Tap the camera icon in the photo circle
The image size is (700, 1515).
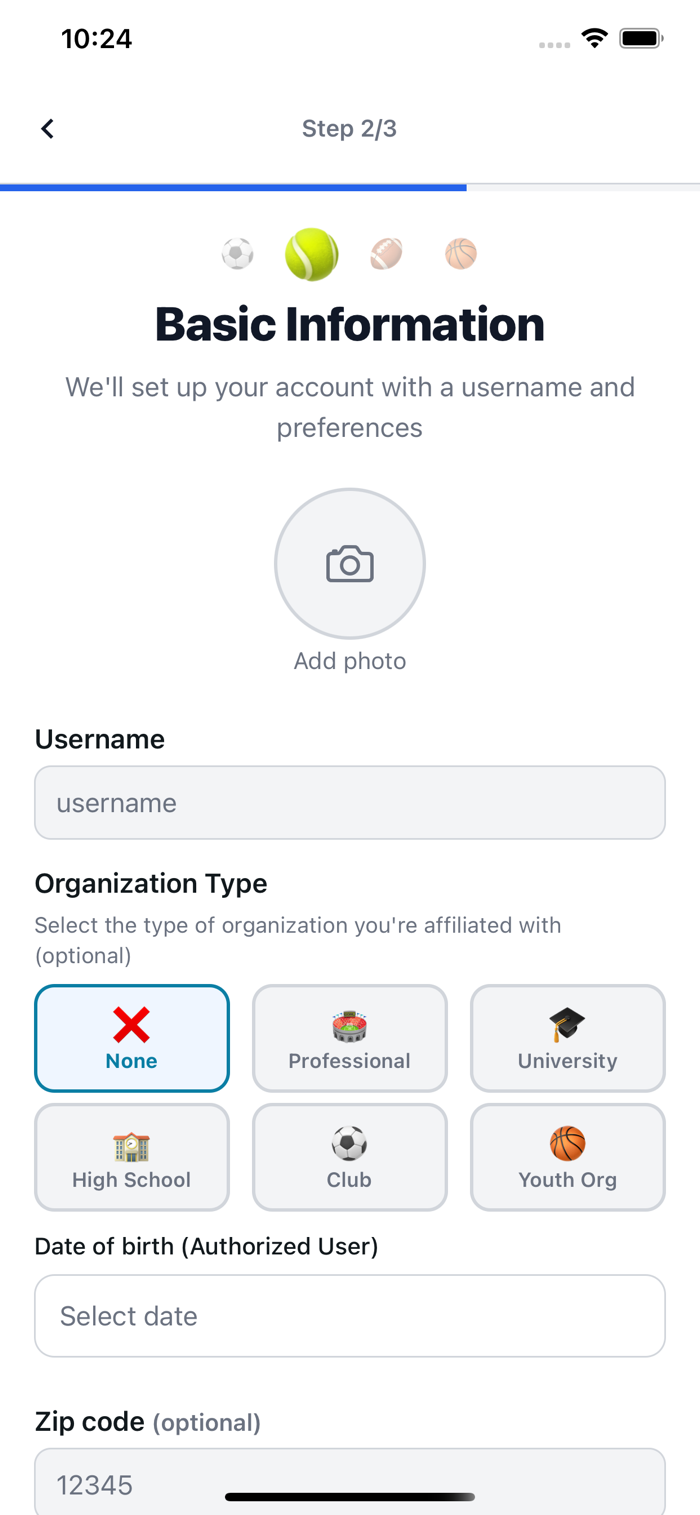click(x=350, y=564)
